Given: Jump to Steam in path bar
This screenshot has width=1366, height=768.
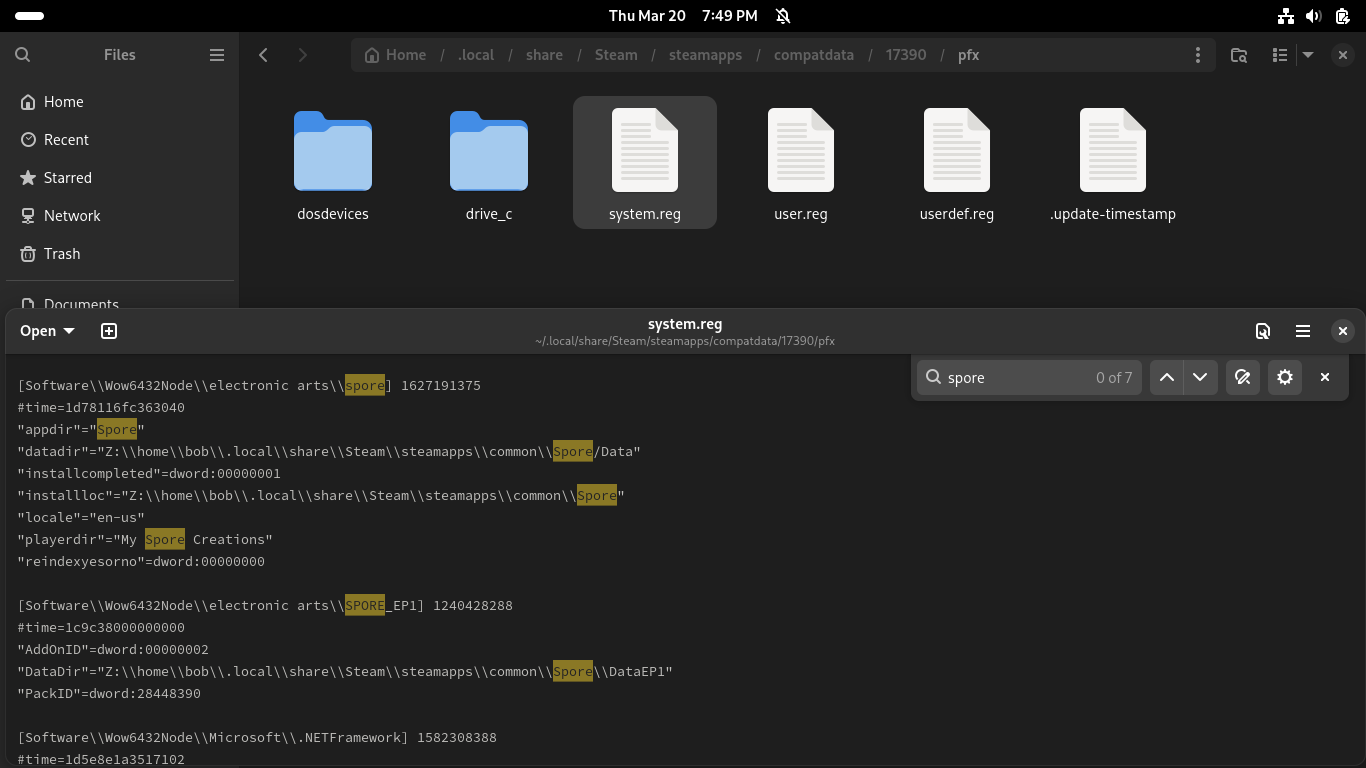Looking at the screenshot, I should [616, 55].
